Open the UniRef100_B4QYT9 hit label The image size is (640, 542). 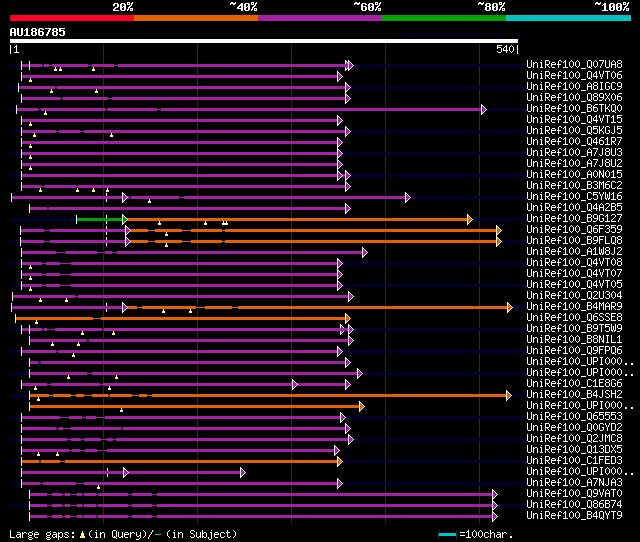[574, 515]
